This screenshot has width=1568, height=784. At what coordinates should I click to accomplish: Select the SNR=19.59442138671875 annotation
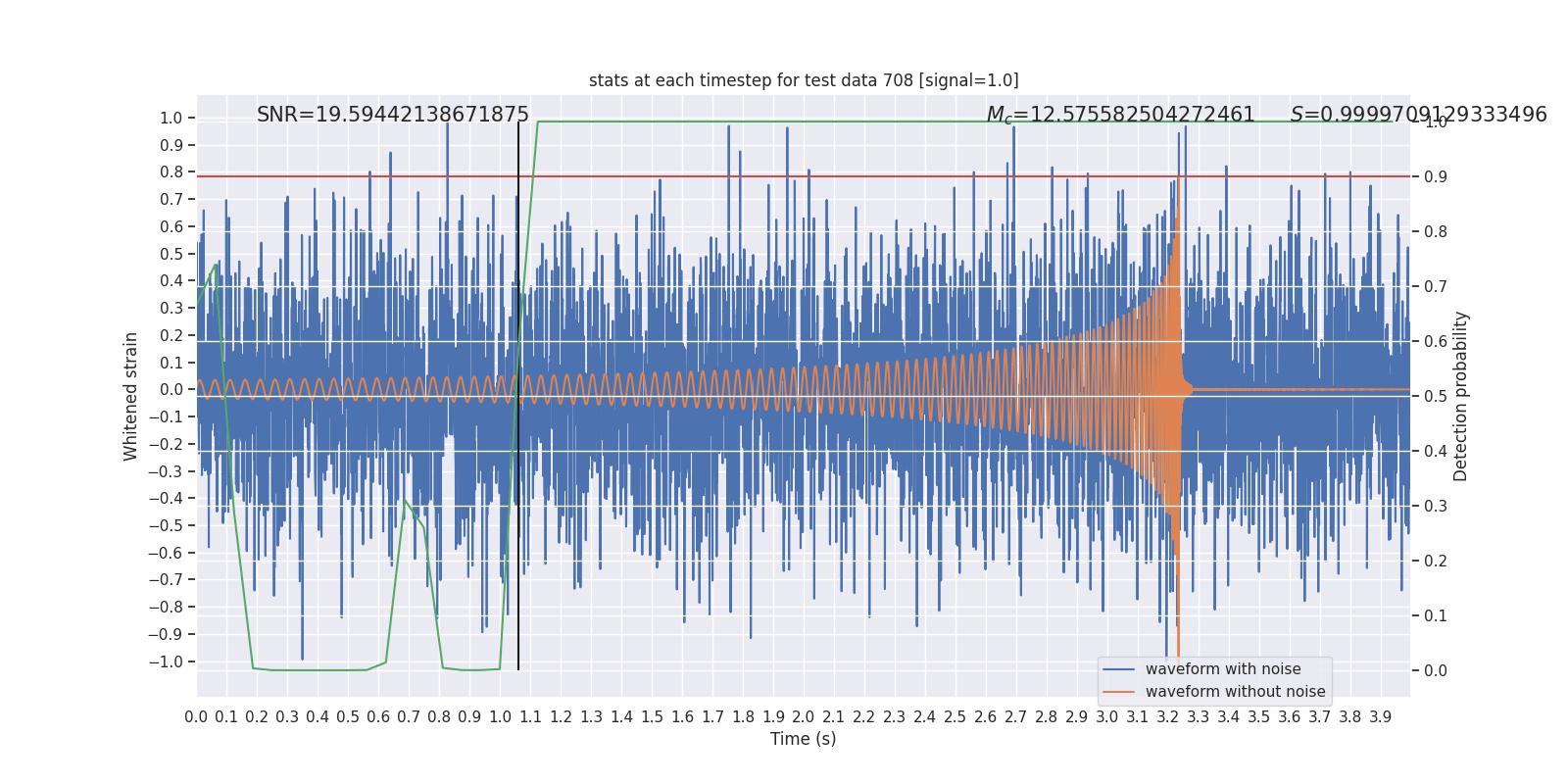tap(393, 115)
